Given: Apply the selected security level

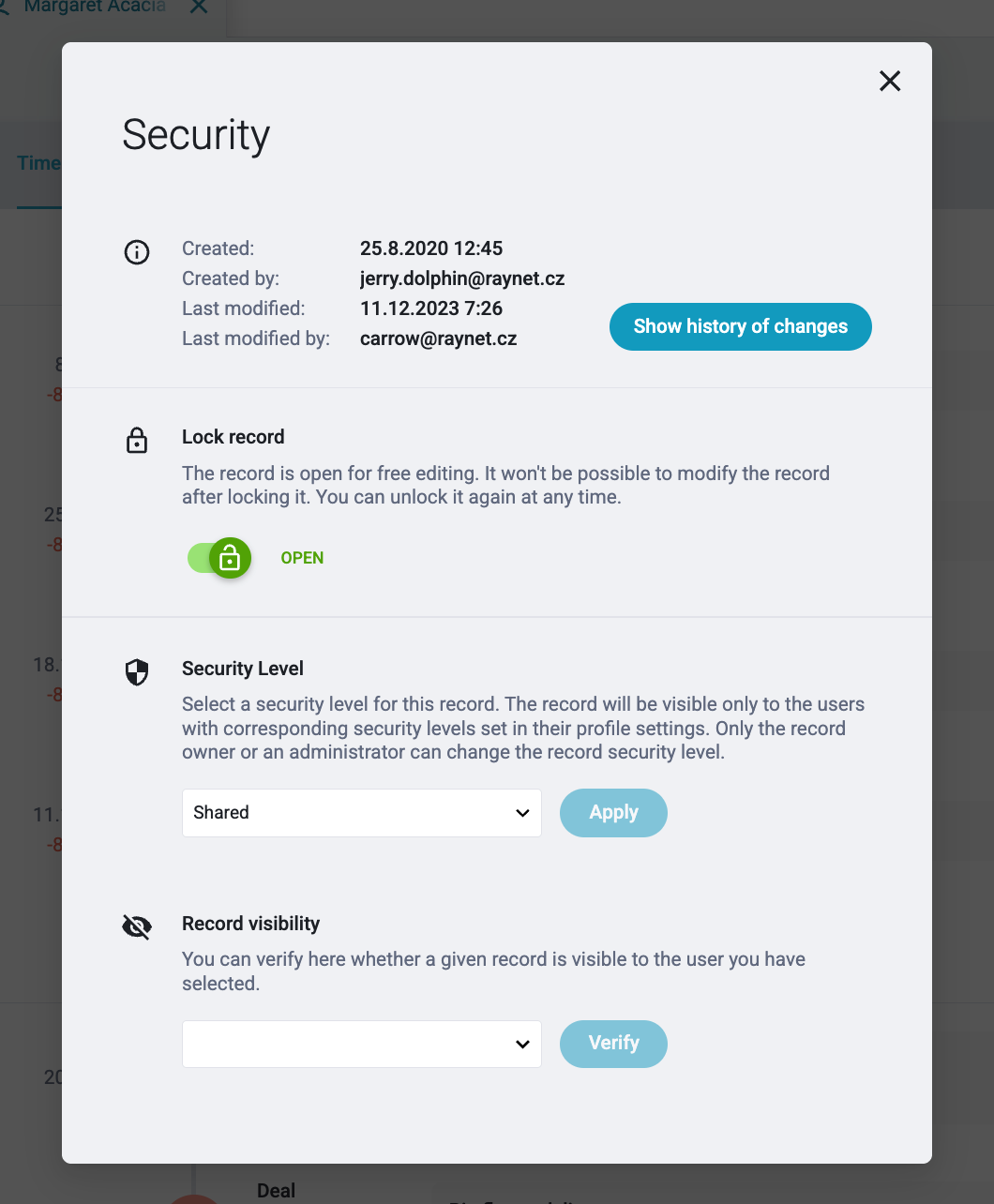Looking at the screenshot, I should 613,813.
